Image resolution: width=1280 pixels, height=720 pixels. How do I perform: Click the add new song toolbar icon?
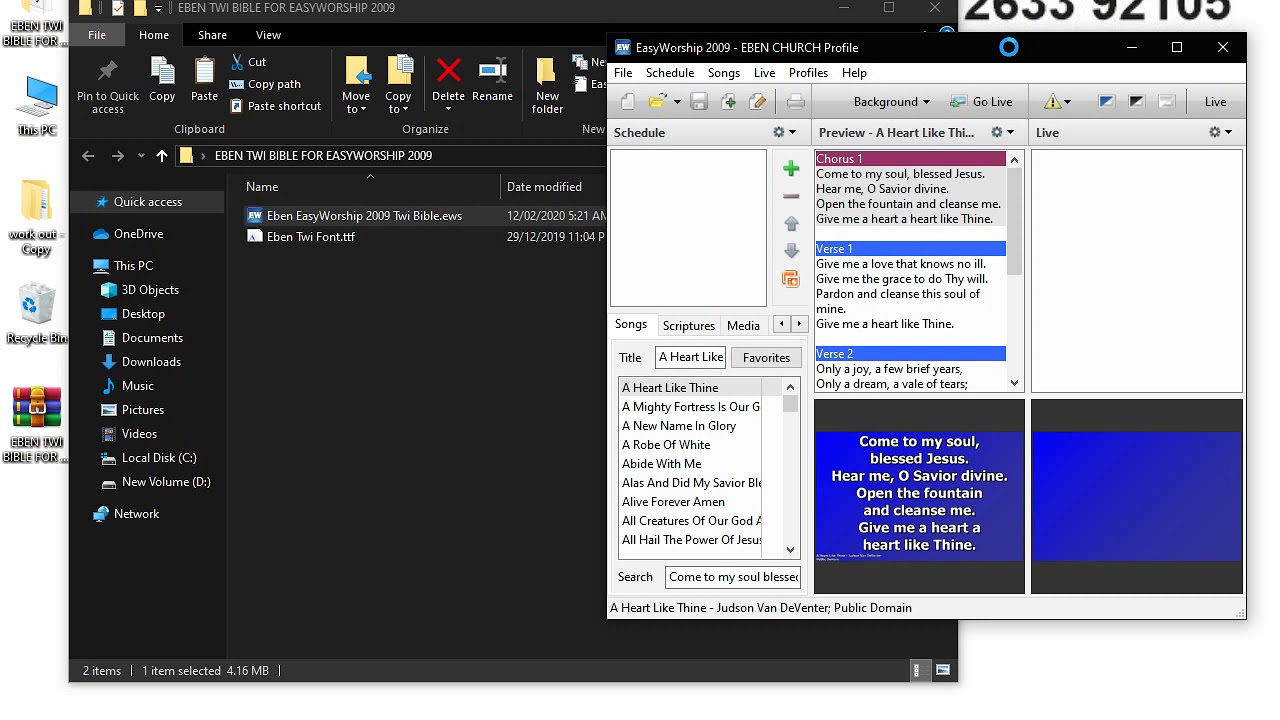pyautogui.click(x=728, y=102)
